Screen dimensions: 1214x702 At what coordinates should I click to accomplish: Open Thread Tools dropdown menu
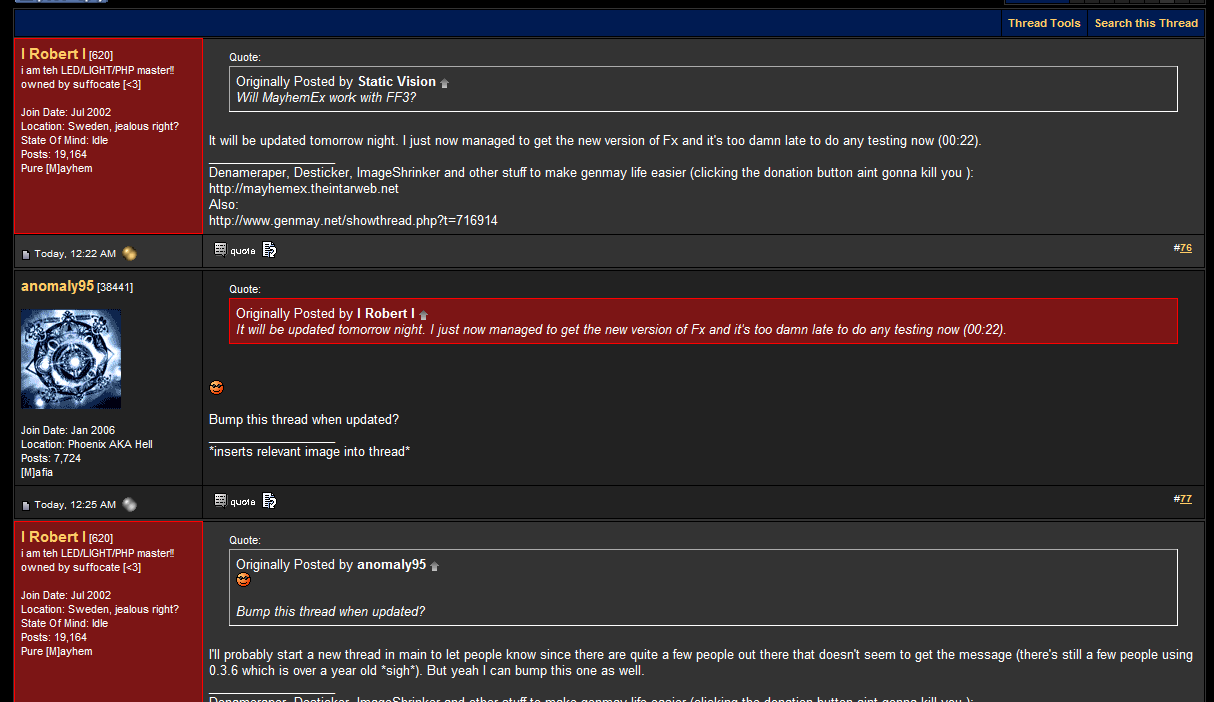(1044, 23)
